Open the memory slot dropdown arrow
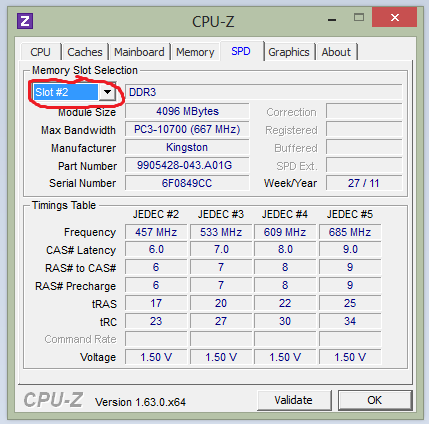 107,92
